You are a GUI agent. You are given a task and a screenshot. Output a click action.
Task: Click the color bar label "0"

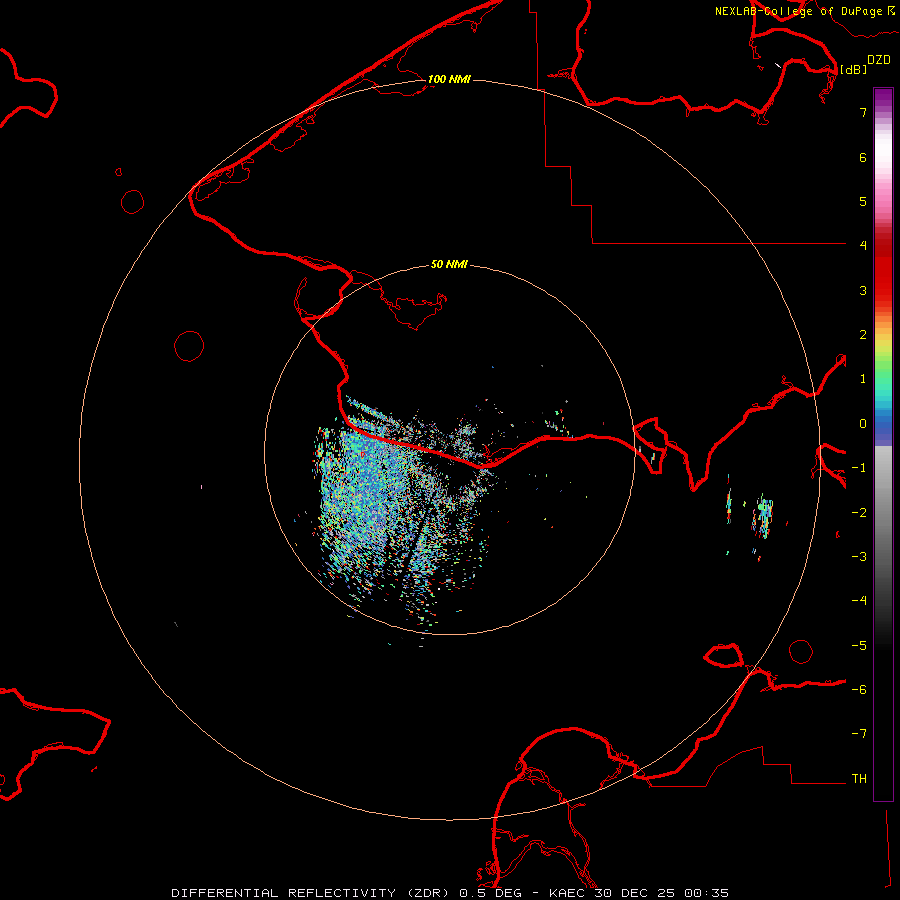pyautogui.click(x=863, y=424)
